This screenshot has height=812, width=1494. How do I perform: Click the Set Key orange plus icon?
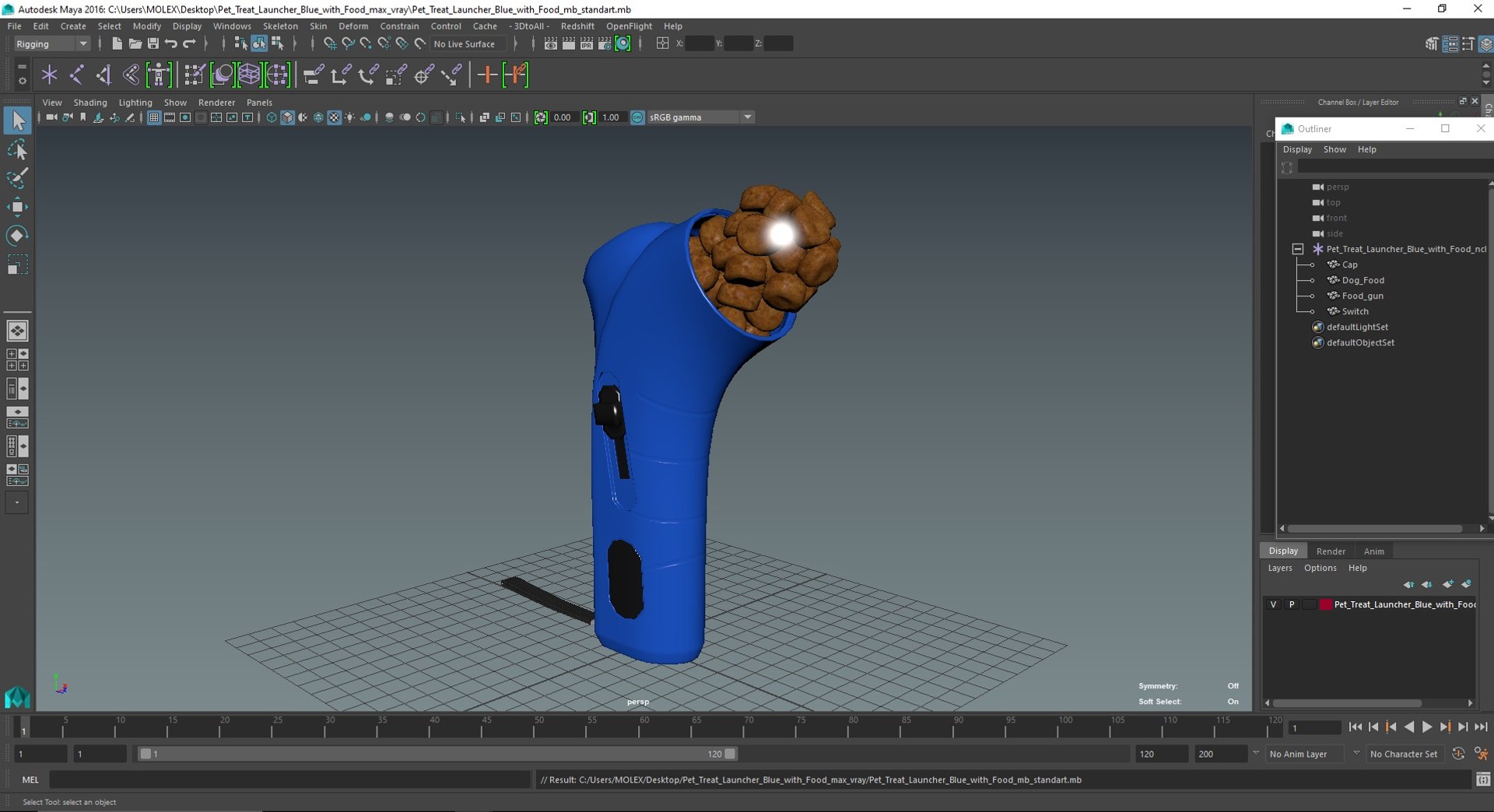click(487, 75)
